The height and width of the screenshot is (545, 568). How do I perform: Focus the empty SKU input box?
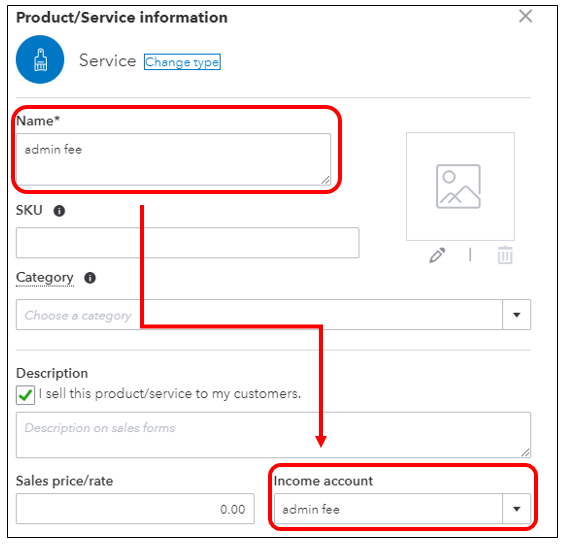coord(188,243)
